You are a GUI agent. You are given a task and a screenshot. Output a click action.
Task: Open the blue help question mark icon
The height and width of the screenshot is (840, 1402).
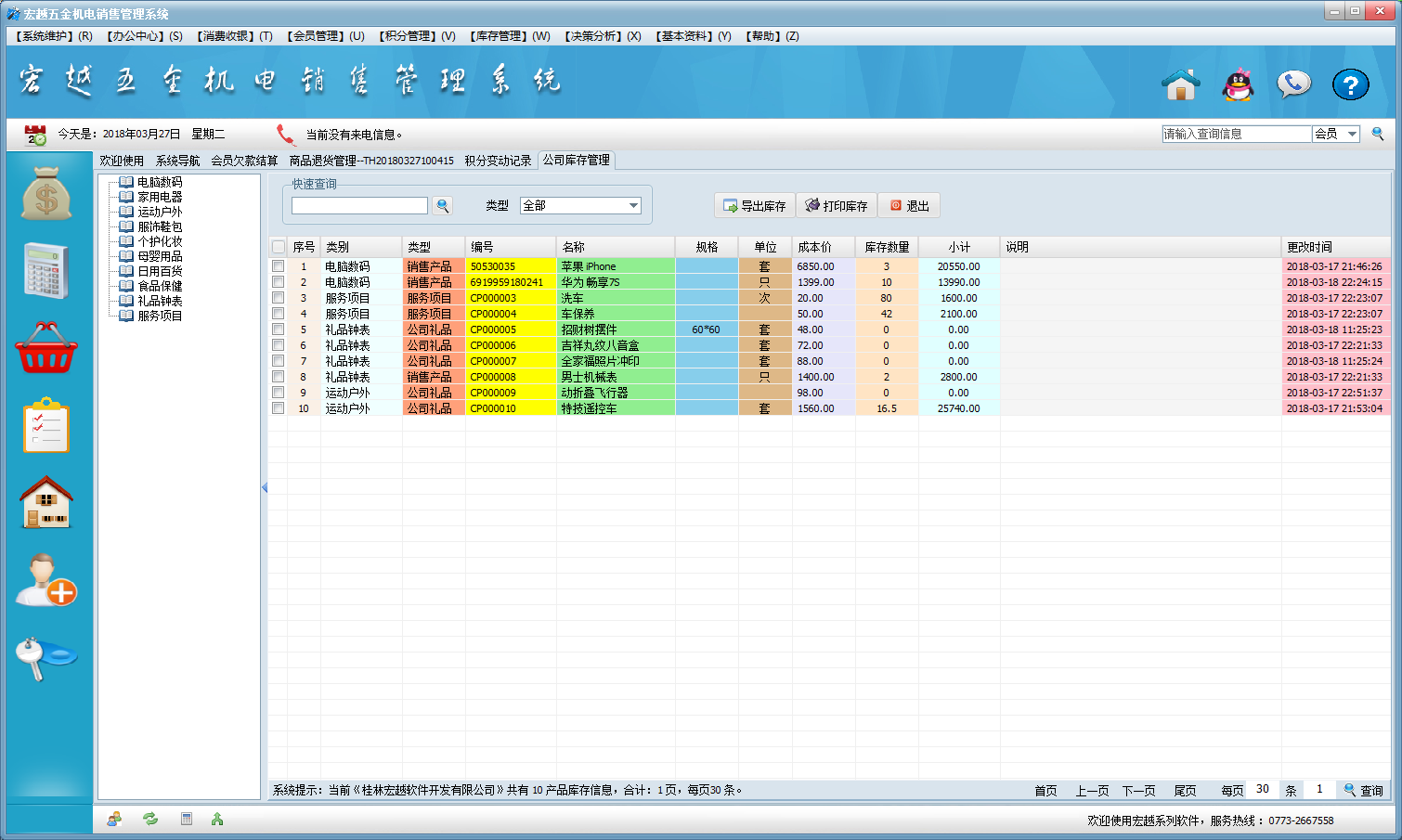(1350, 84)
